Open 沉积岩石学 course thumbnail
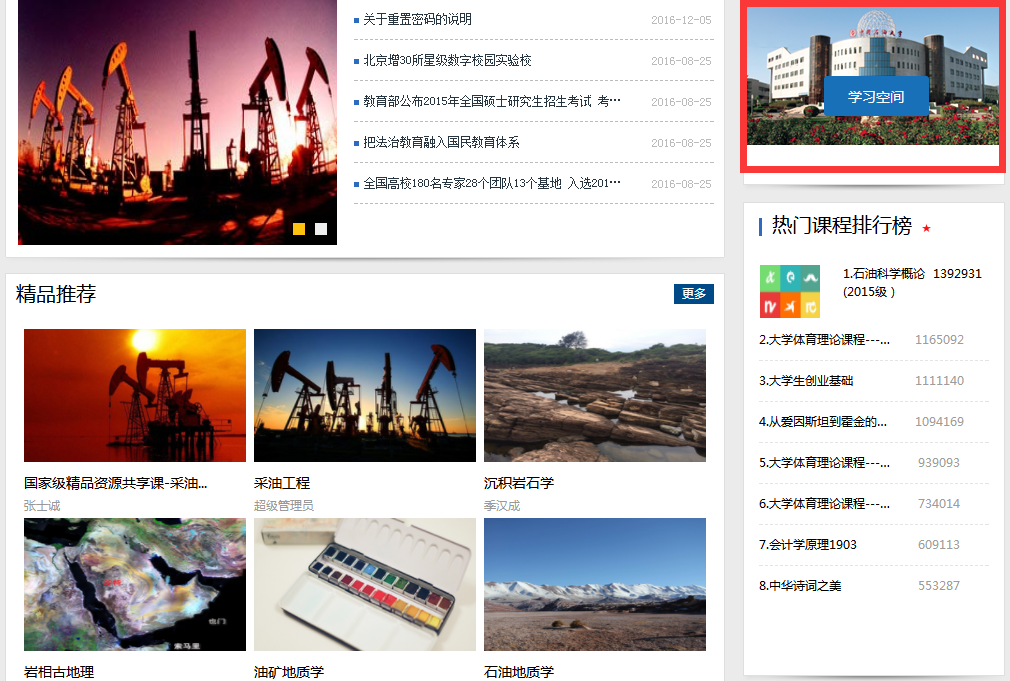1010x681 pixels. coord(594,395)
